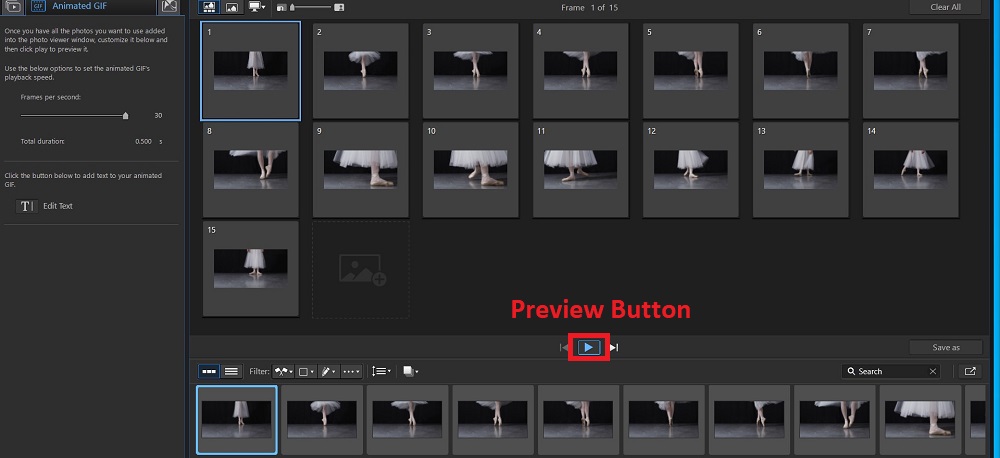This screenshot has width=1000, height=458.
Task: Switch browser panel to list view
Action: tap(232, 371)
